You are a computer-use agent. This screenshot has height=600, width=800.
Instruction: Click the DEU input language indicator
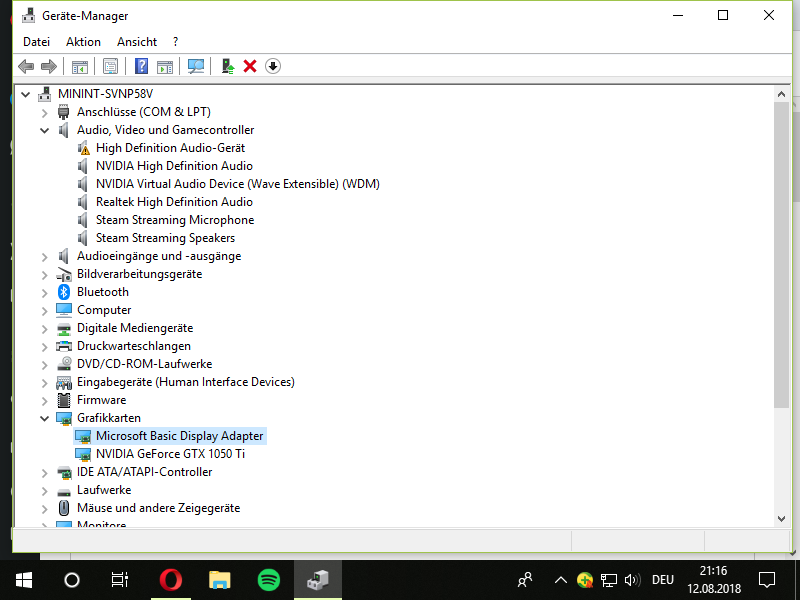pos(663,580)
